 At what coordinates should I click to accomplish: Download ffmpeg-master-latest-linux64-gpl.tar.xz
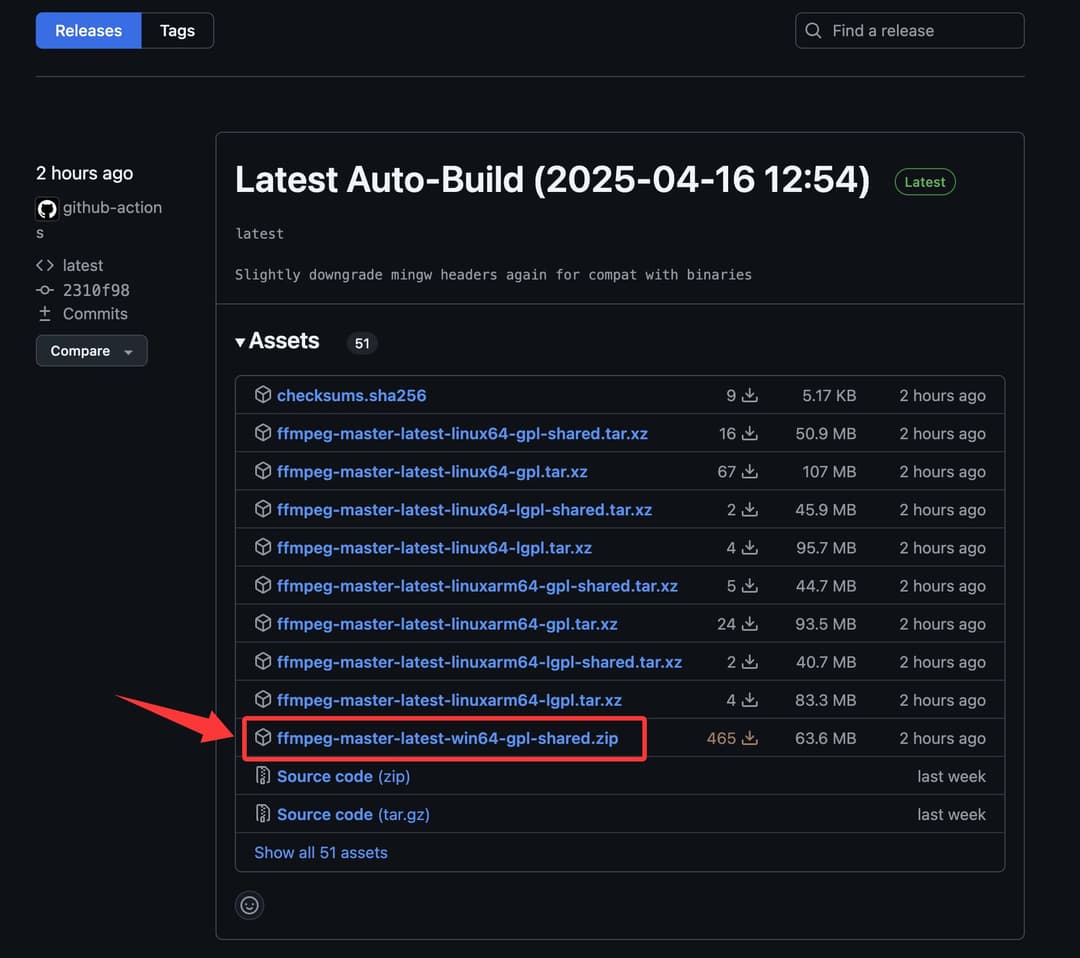[432, 472]
